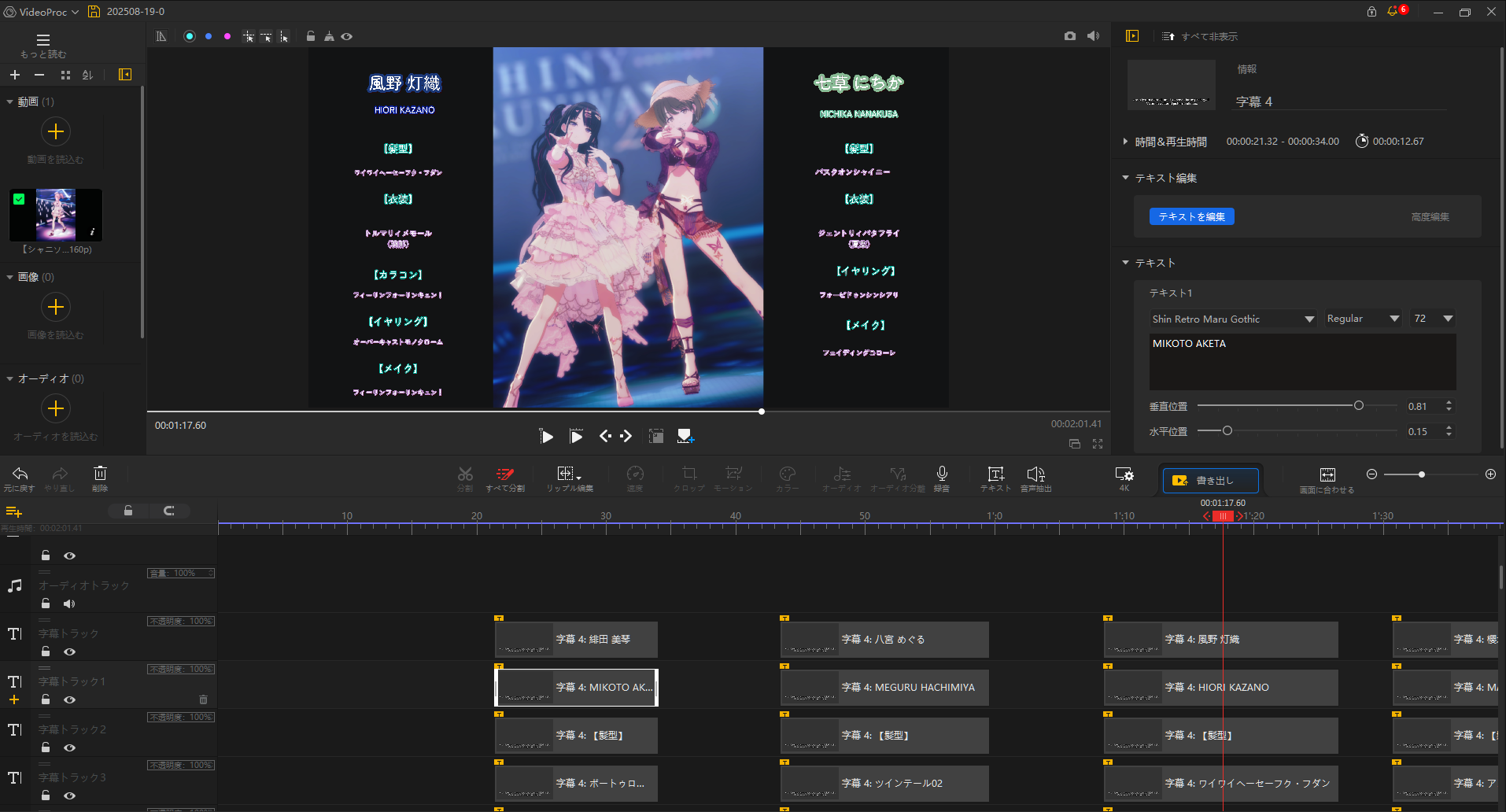The image size is (1506, 812).
Task: Click the broom clear-guides icon
Action: tap(329, 36)
